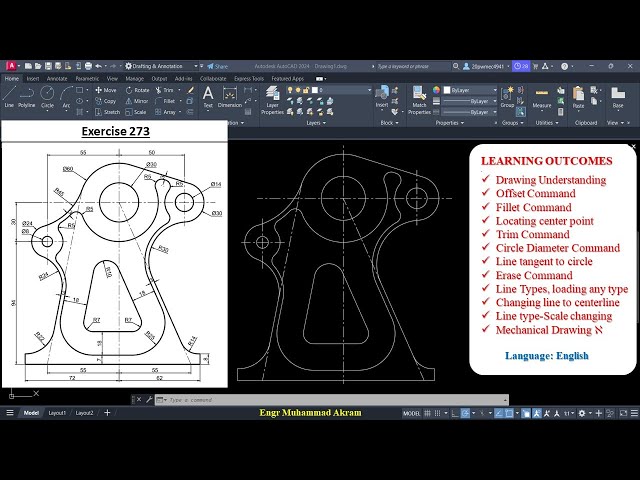
Task: Switch to the Express Tools ribbon tab
Action: coord(249,78)
